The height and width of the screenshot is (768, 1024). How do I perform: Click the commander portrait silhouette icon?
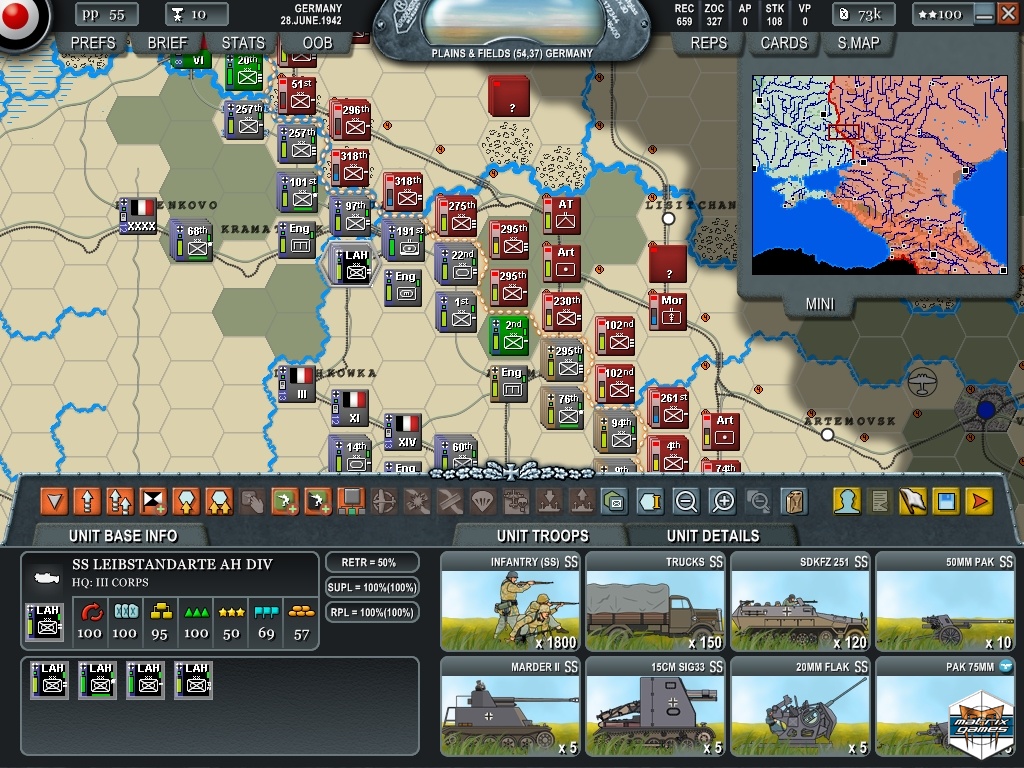(x=847, y=500)
